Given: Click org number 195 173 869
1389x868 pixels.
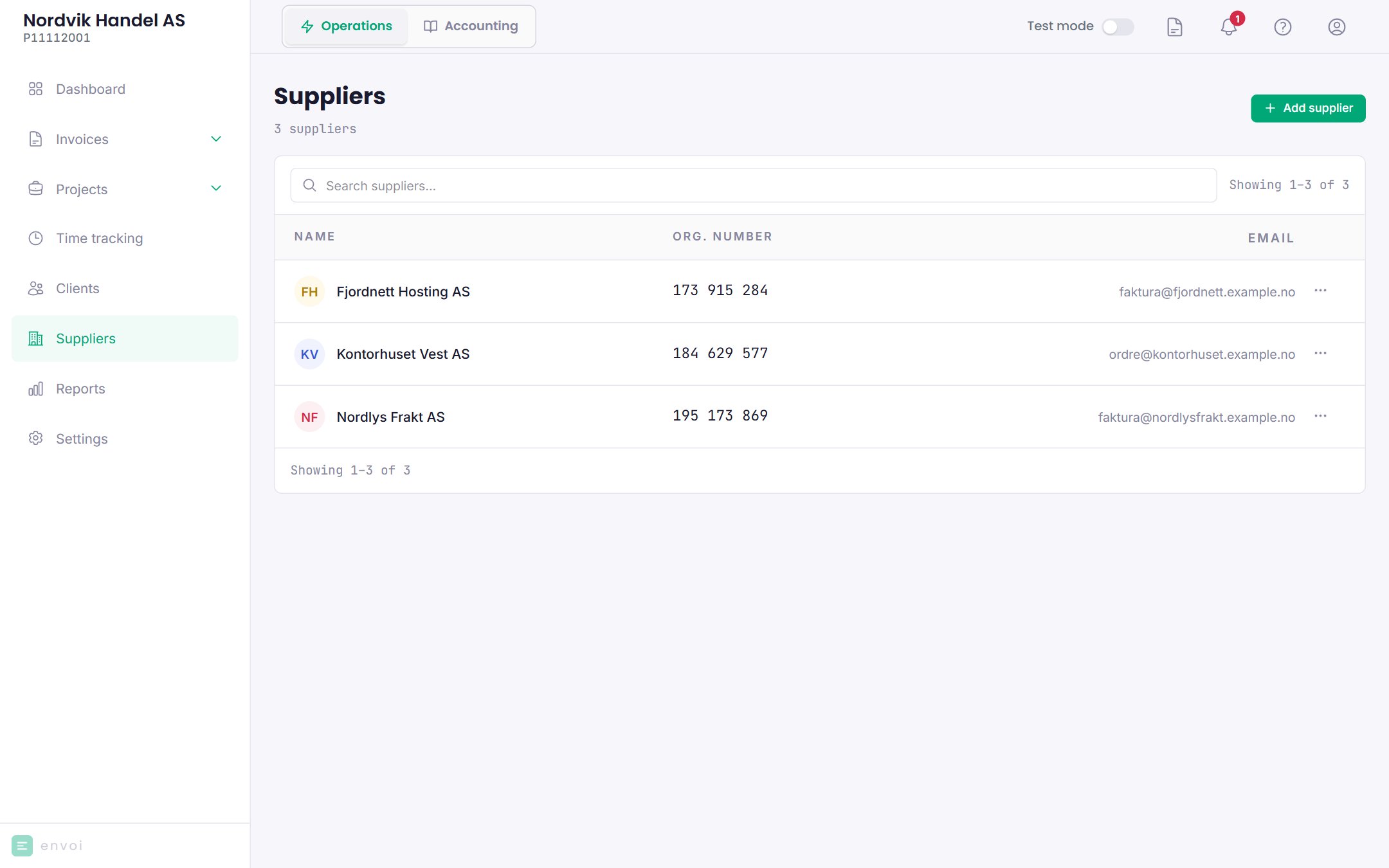Looking at the screenshot, I should [x=720, y=416].
